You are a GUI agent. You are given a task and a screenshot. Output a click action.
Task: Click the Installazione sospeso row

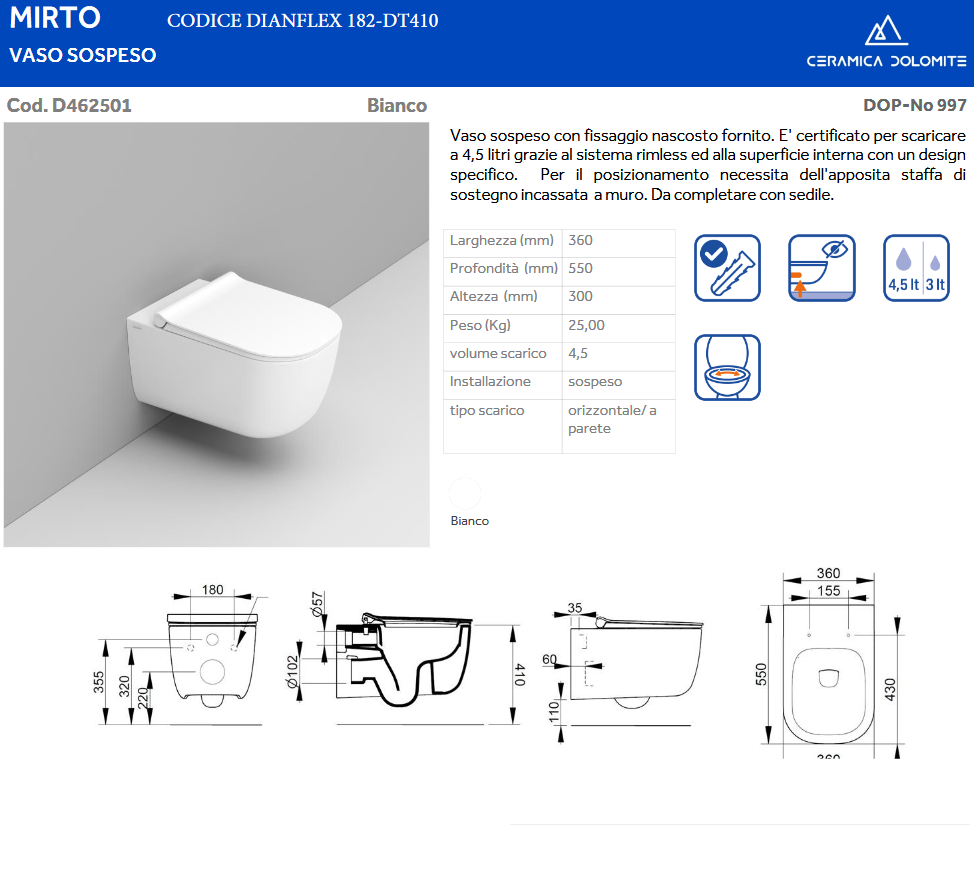pos(558,382)
